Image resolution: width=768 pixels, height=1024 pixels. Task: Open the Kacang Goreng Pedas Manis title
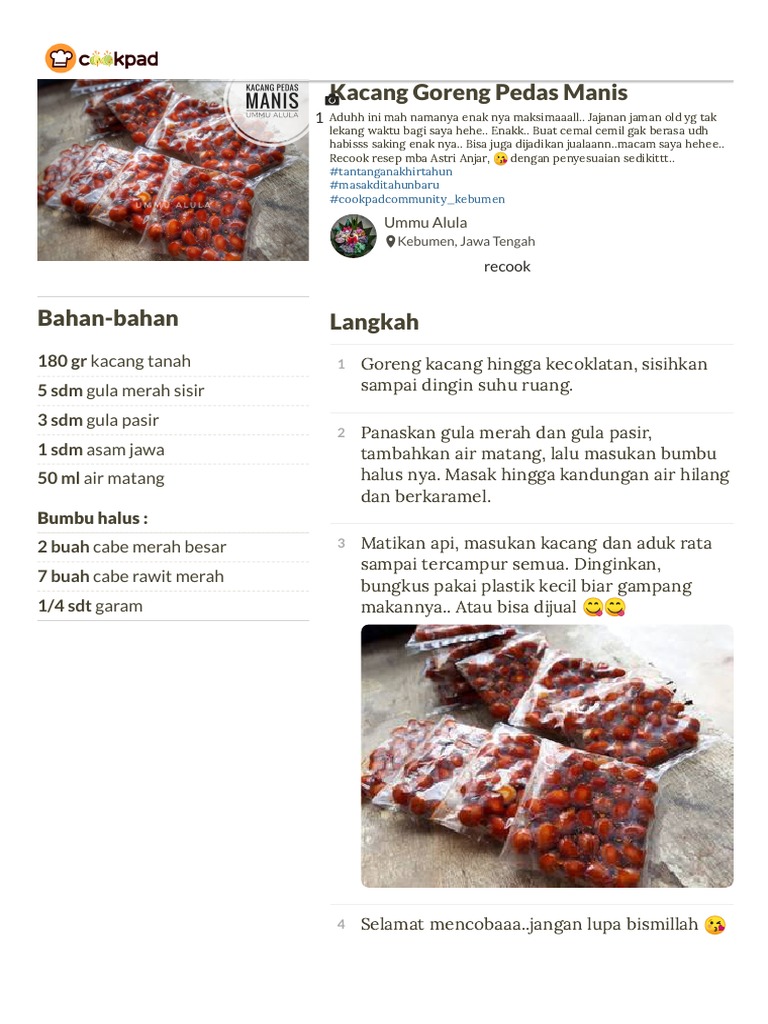pos(479,93)
